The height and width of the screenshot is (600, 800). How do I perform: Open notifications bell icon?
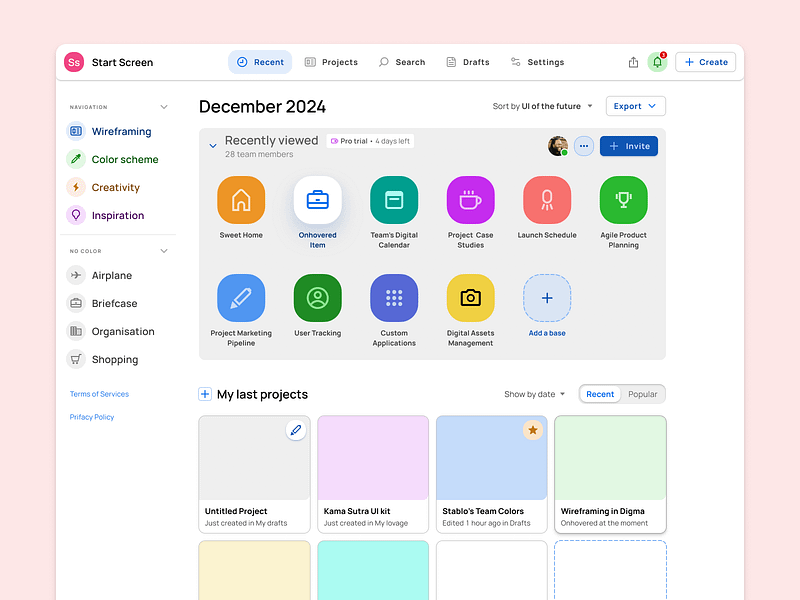pos(658,62)
